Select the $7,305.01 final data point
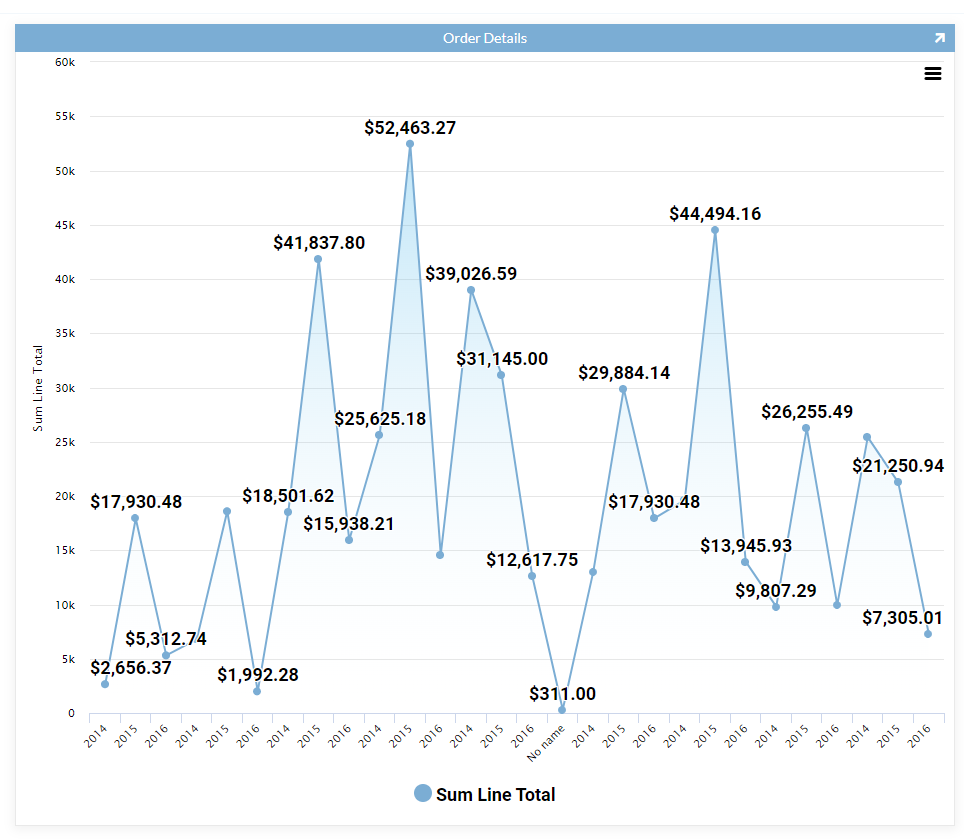 point(928,634)
